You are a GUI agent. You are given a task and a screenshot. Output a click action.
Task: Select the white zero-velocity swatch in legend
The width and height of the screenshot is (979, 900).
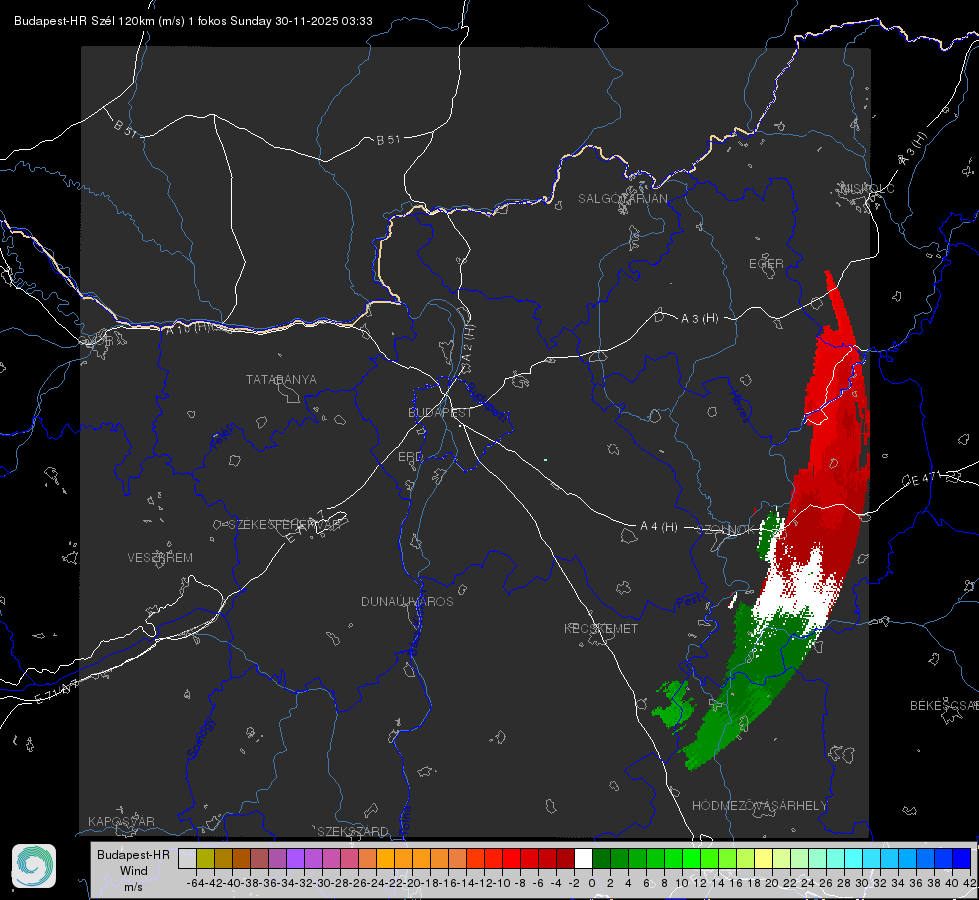583,858
